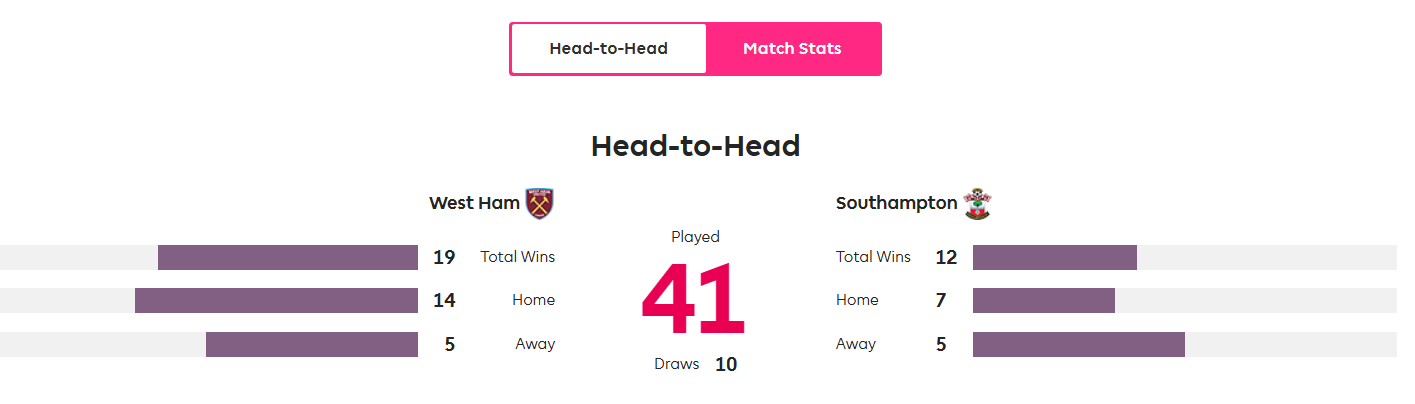
Task: Click Southampton's Home wins bar
Action: coord(1044,300)
